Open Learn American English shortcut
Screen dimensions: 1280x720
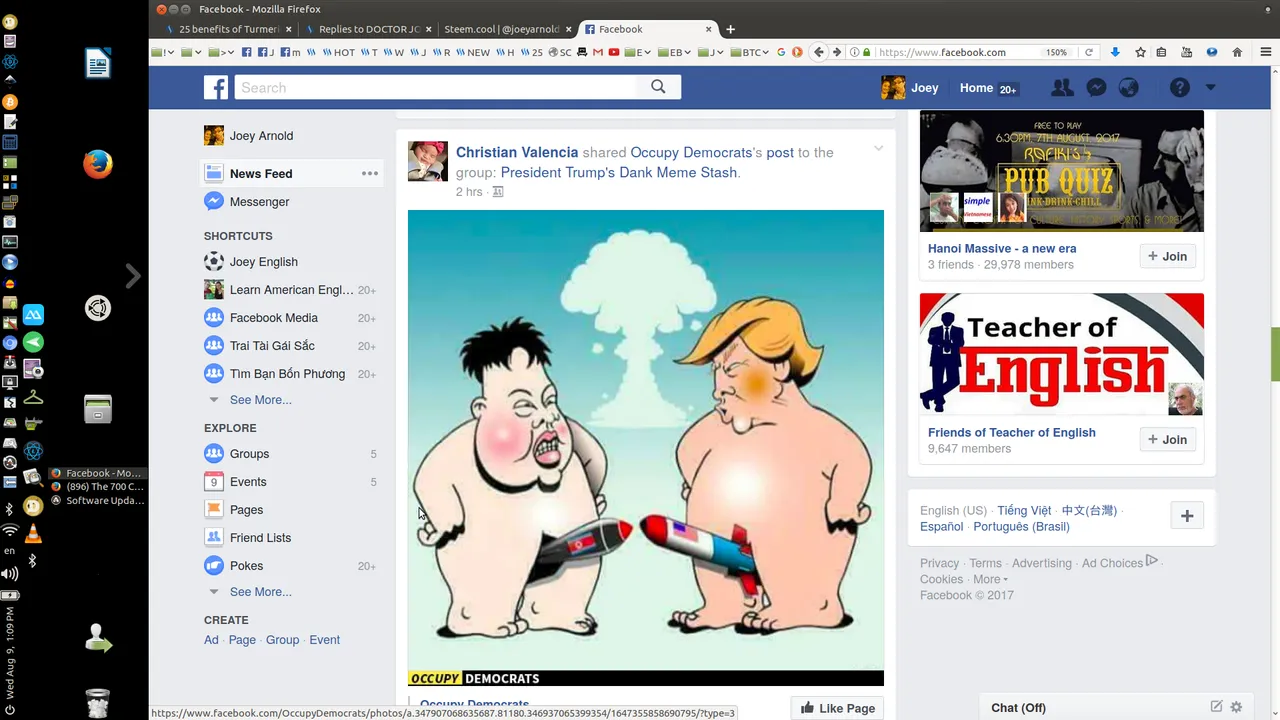pyautogui.click(x=291, y=290)
